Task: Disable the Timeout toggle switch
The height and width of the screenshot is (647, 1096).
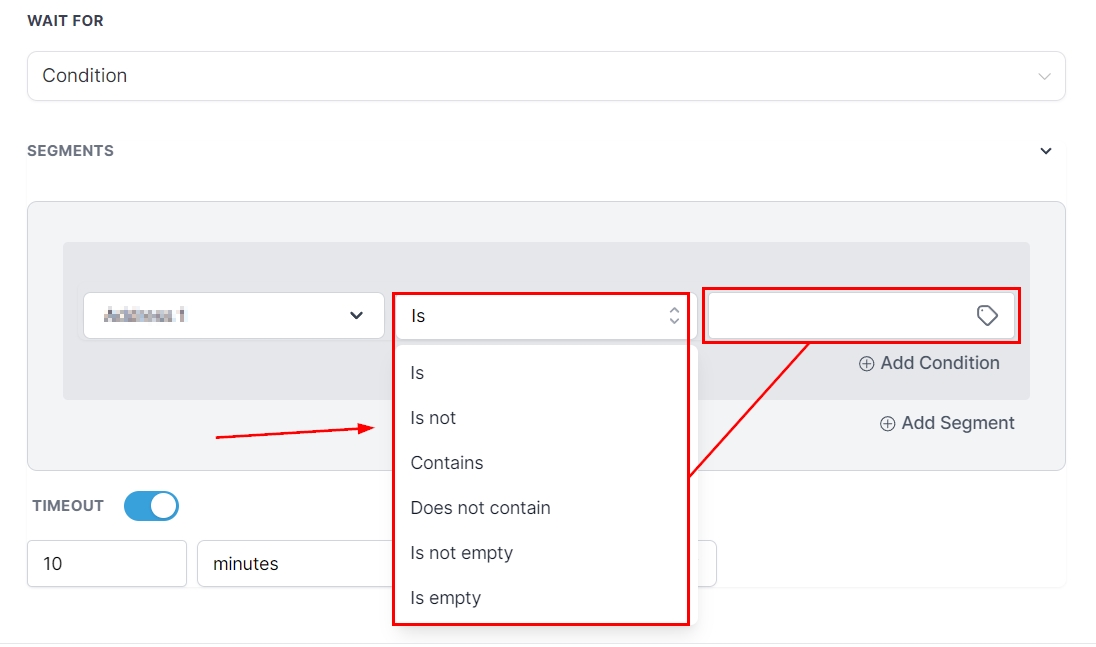Action: (x=151, y=506)
